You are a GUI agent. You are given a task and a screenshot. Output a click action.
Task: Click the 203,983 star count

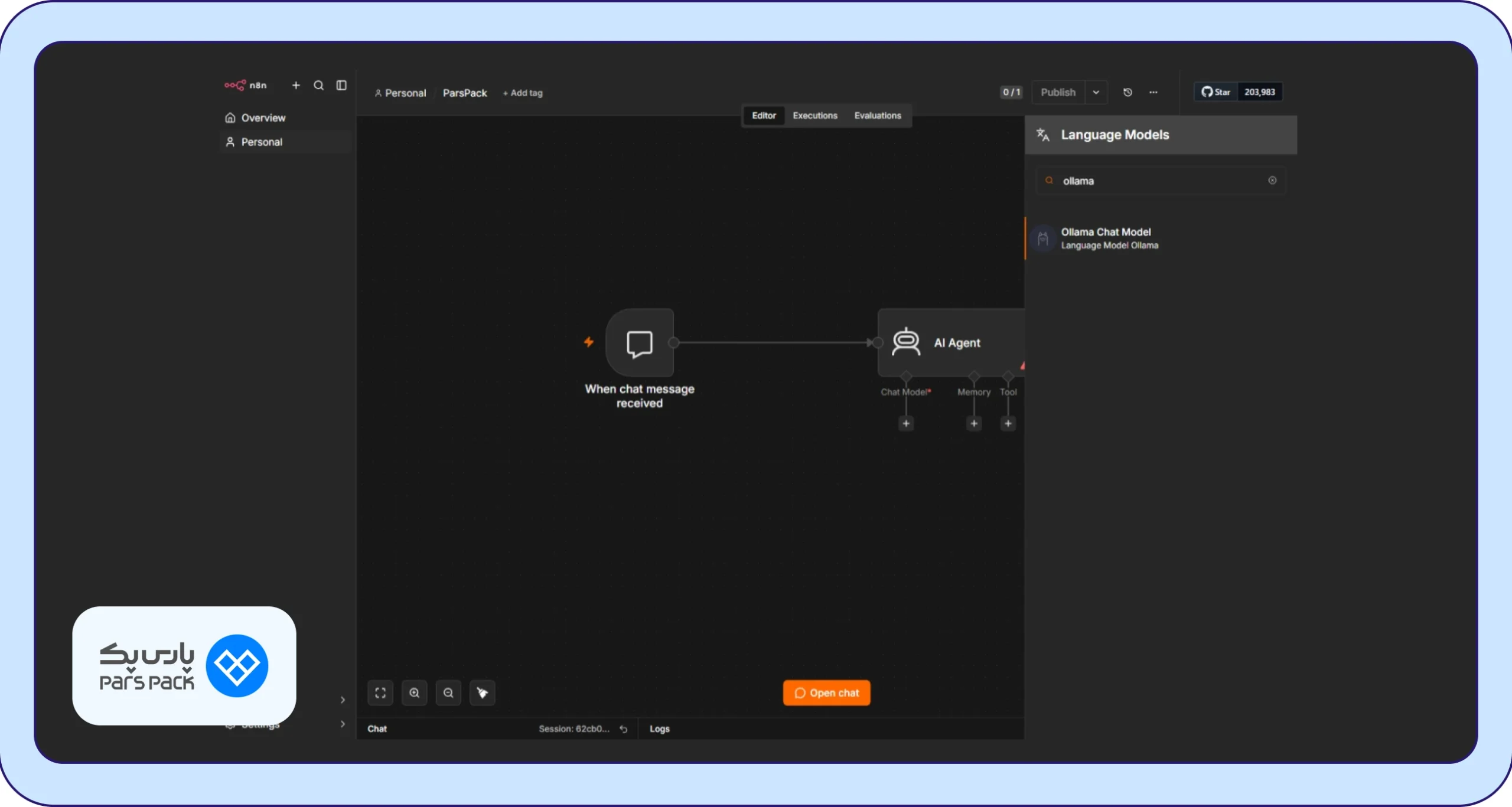[x=1260, y=92]
